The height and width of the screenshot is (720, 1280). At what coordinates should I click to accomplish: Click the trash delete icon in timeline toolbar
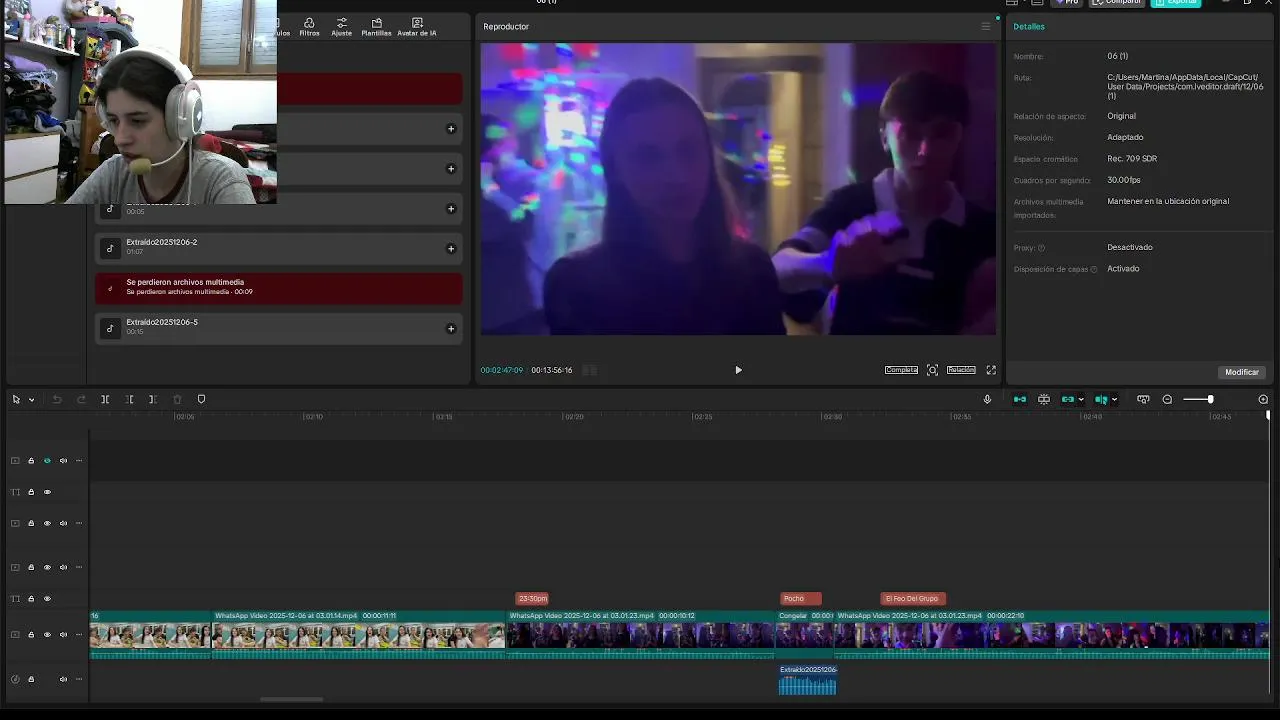(177, 399)
